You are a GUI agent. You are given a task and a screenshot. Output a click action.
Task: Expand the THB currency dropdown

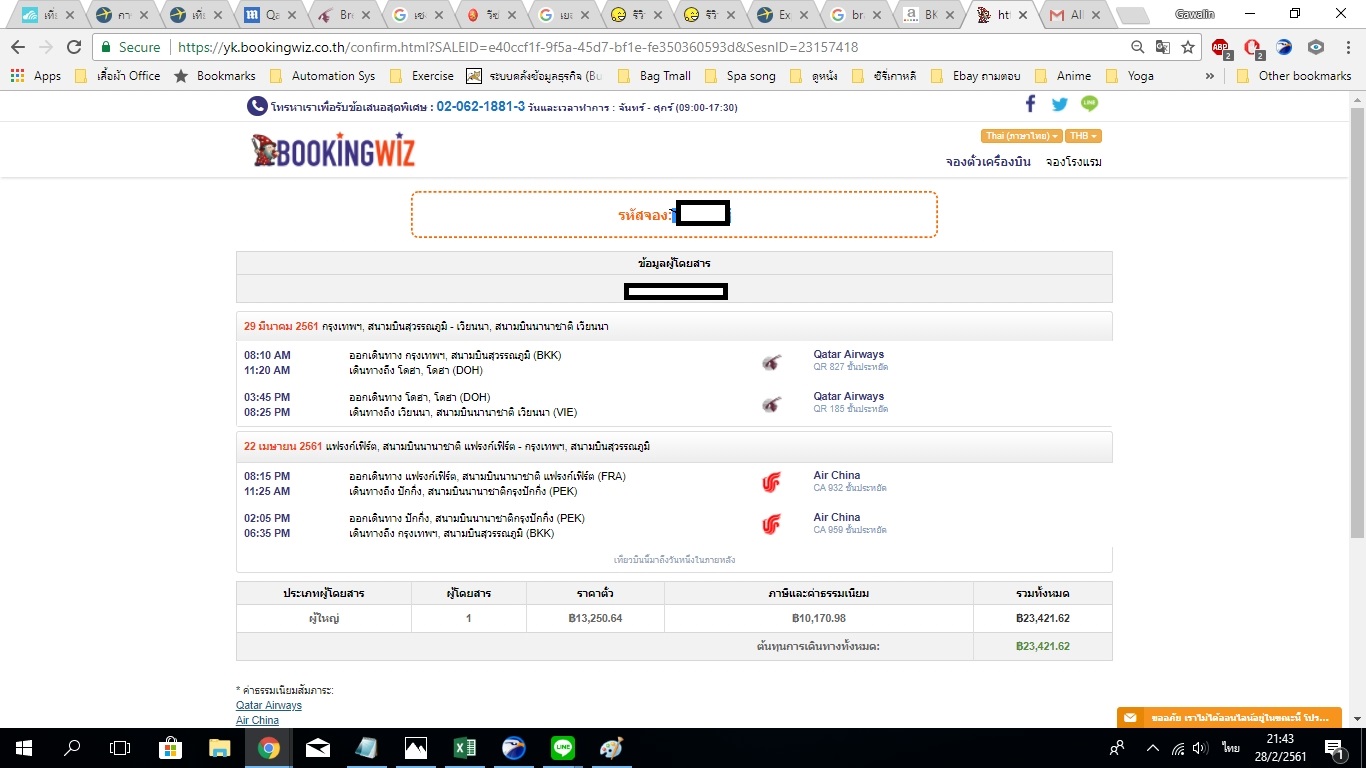pyautogui.click(x=1084, y=136)
